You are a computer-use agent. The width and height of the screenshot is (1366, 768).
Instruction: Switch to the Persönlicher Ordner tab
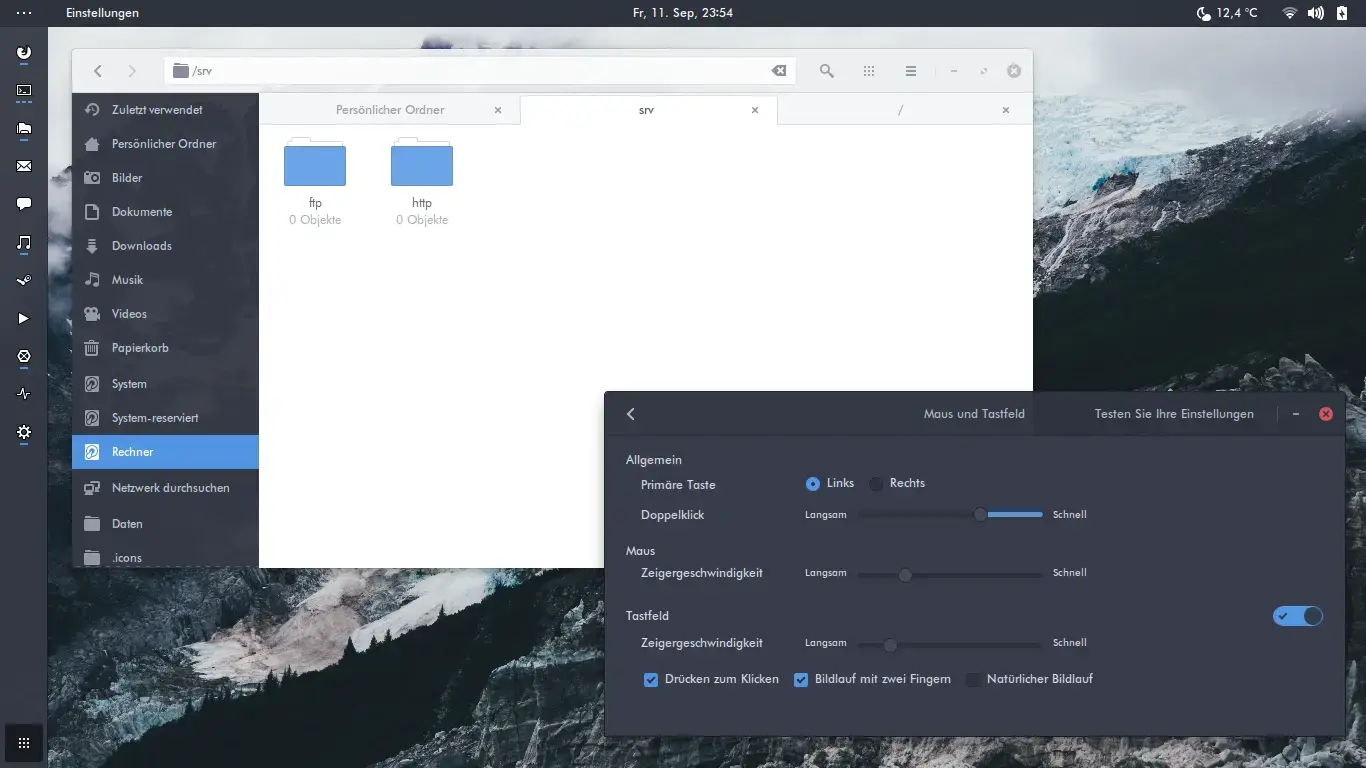click(389, 110)
